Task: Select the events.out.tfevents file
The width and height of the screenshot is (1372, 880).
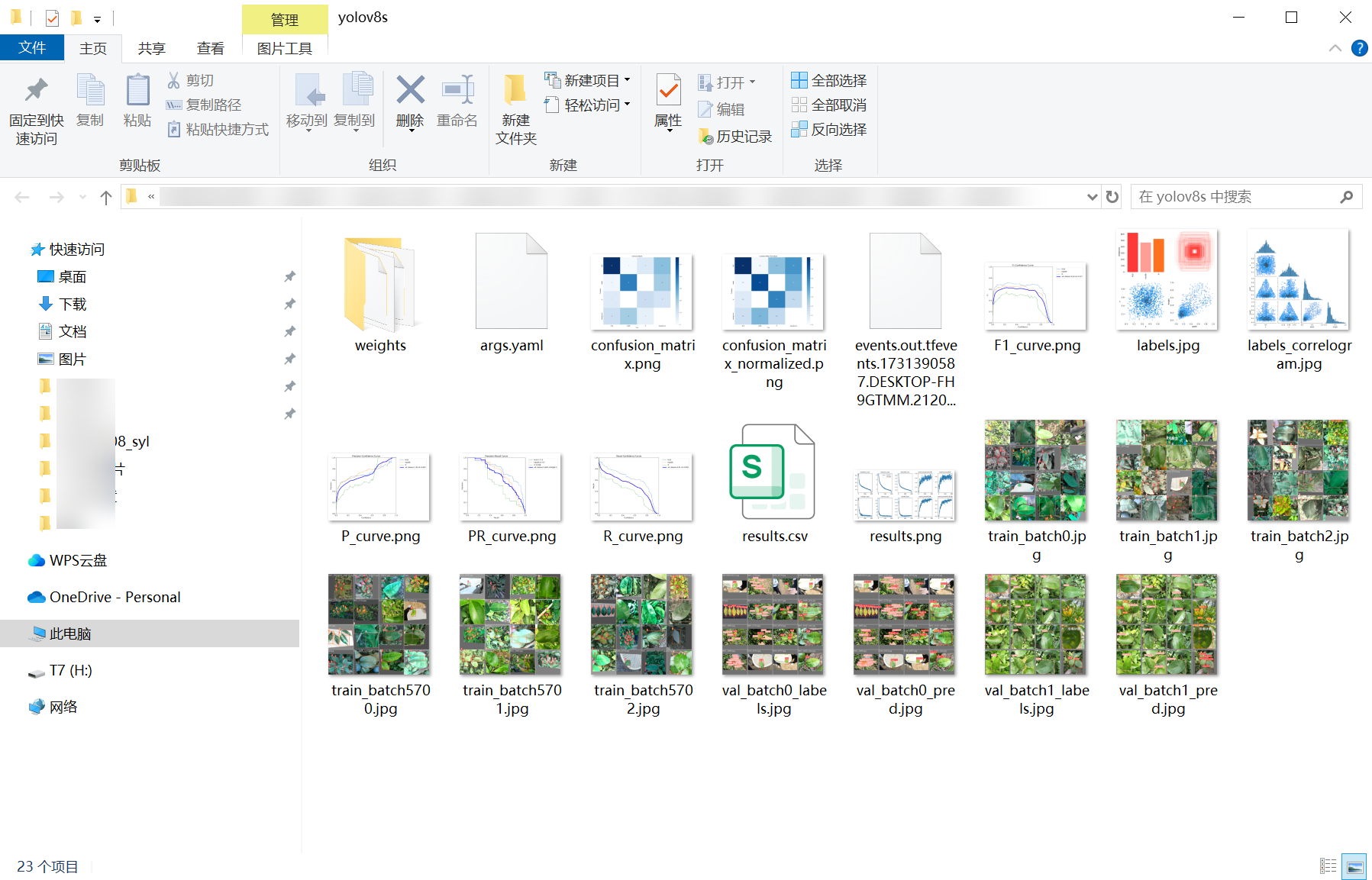Action: pos(906,321)
